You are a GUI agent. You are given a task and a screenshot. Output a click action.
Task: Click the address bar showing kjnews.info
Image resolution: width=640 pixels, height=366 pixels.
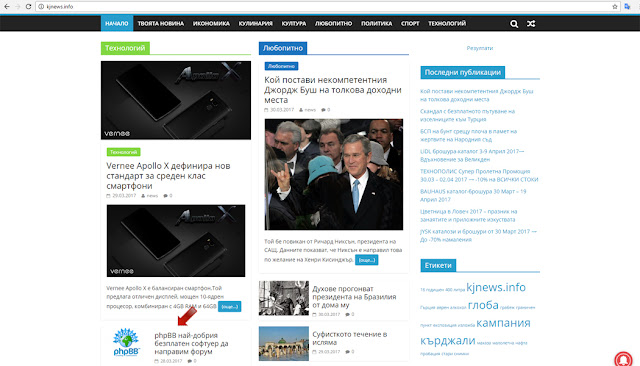(327, 7)
